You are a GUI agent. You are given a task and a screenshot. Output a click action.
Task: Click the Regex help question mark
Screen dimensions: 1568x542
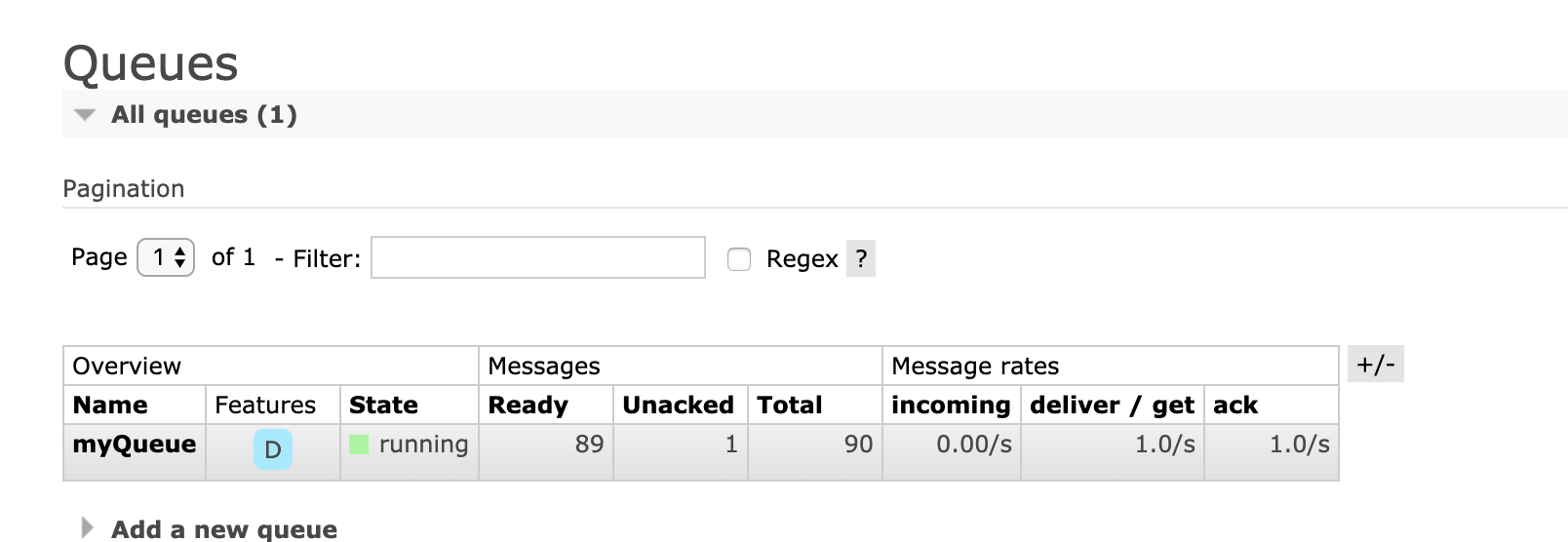[861, 258]
